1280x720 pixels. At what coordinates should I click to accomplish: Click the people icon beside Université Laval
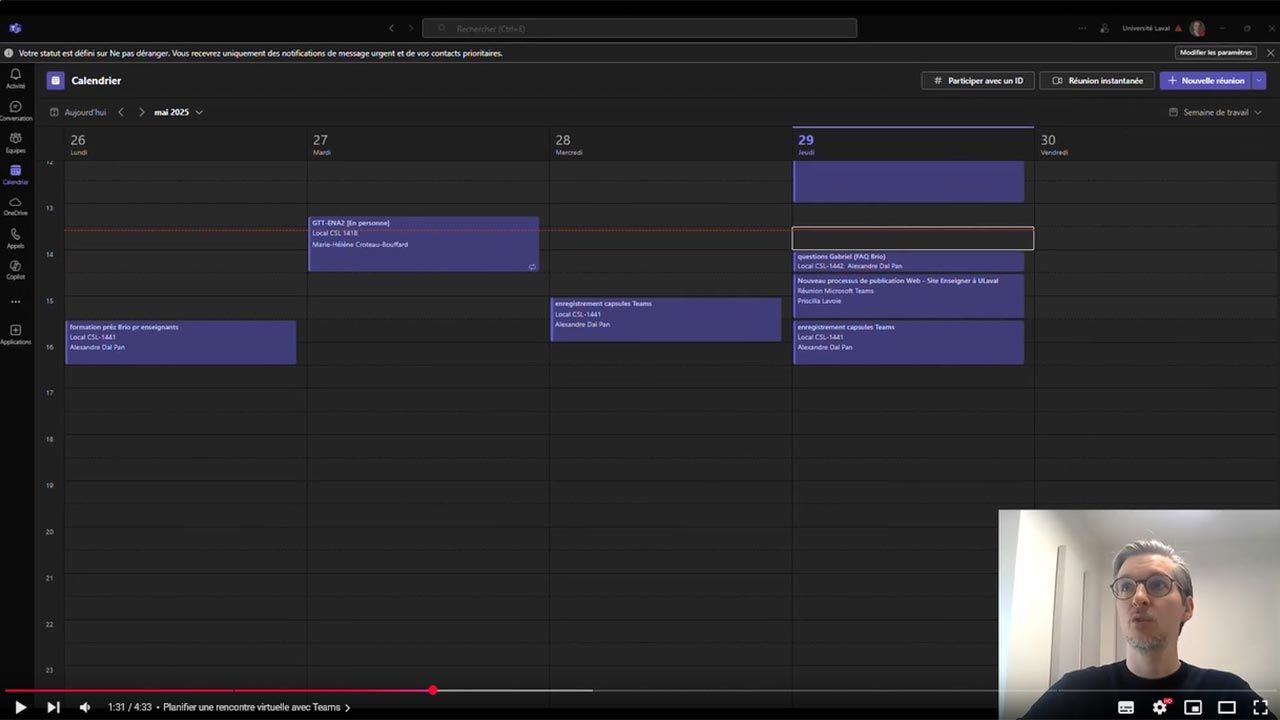coord(1105,28)
